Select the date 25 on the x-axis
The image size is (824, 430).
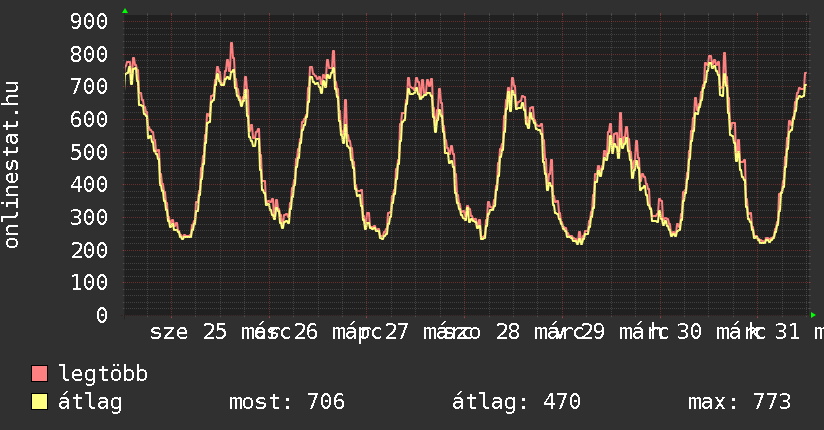pyautogui.click(x=215, y=332)
